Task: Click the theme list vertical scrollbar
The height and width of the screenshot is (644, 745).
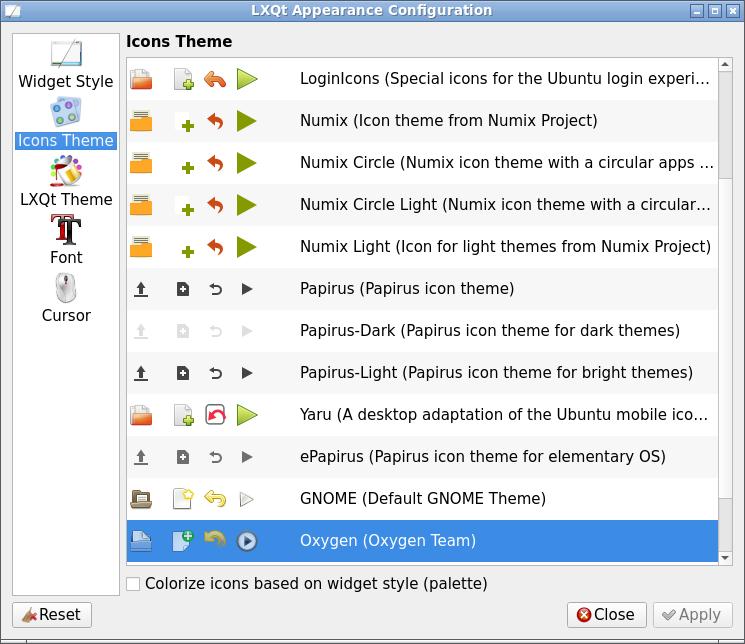Action: coord(726,120)
